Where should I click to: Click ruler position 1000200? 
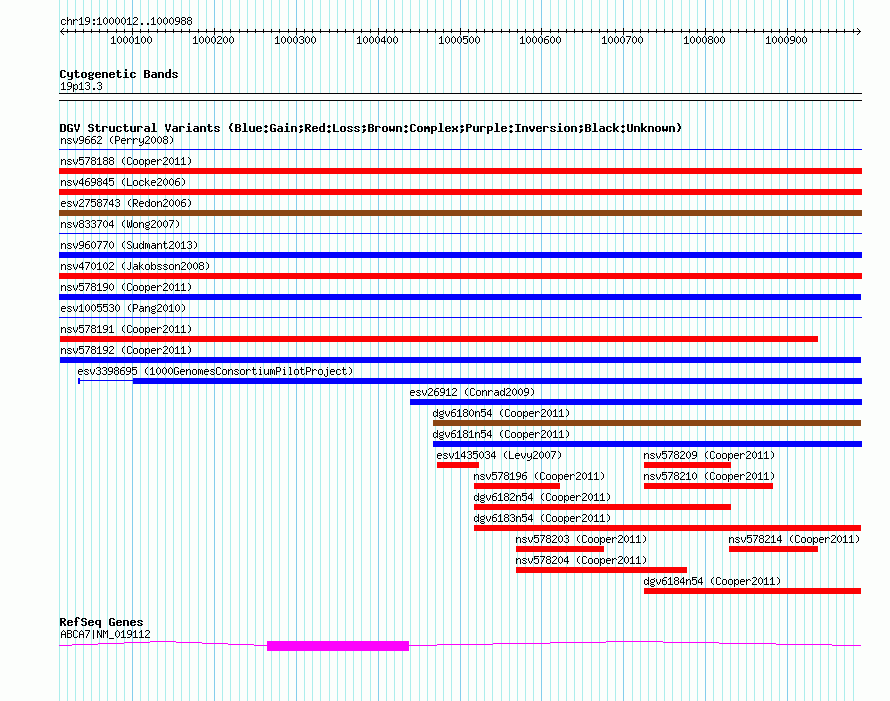[x=213, y=40]
